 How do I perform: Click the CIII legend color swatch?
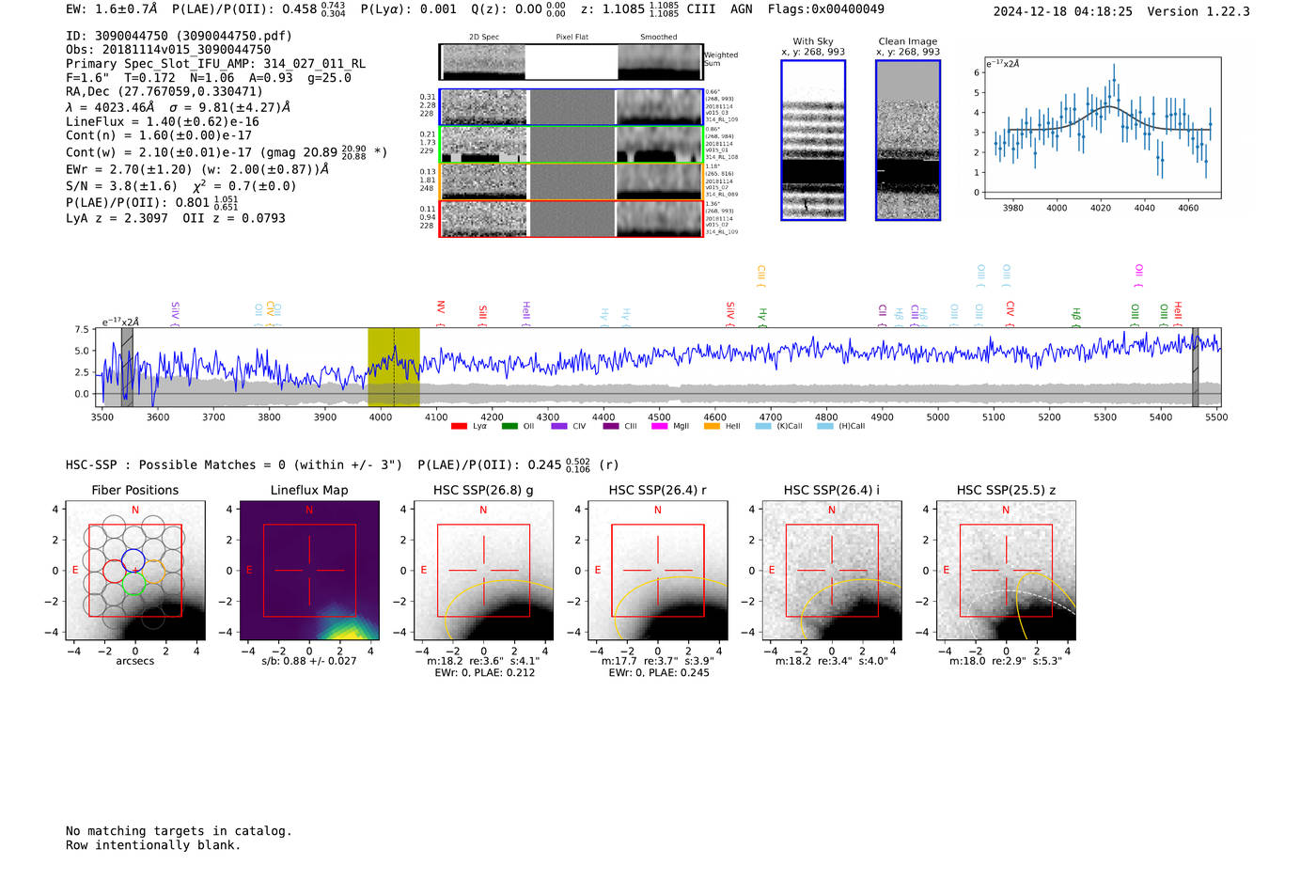tap(611, 427)
